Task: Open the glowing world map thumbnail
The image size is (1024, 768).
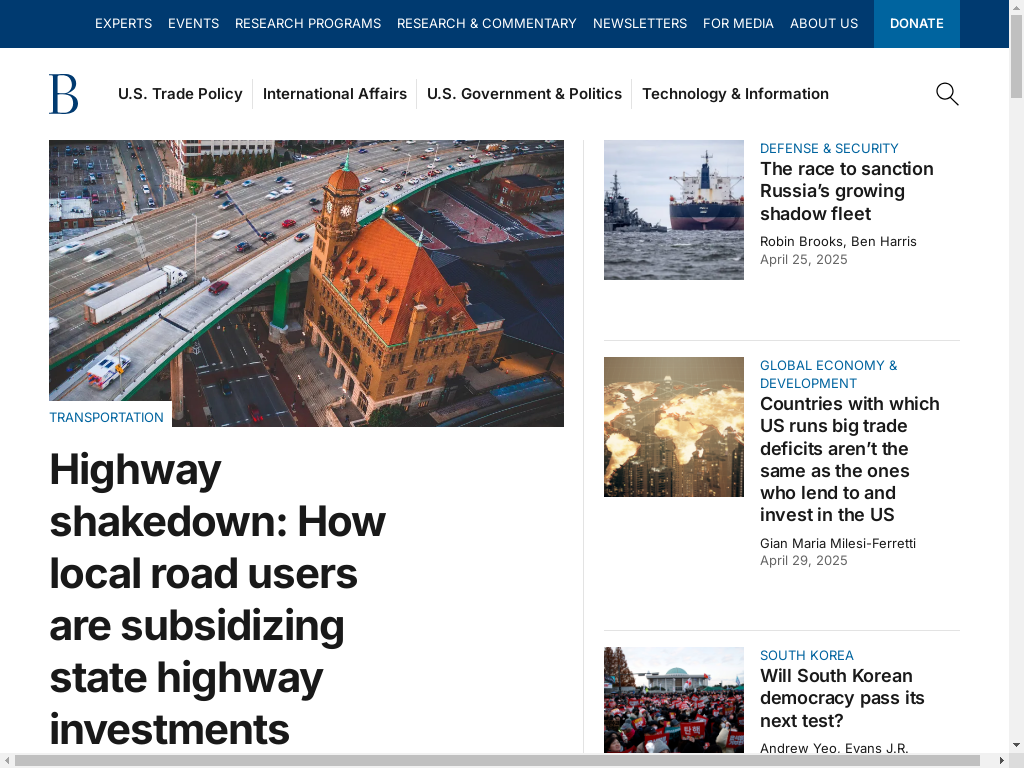Action: tap(674, 427)
